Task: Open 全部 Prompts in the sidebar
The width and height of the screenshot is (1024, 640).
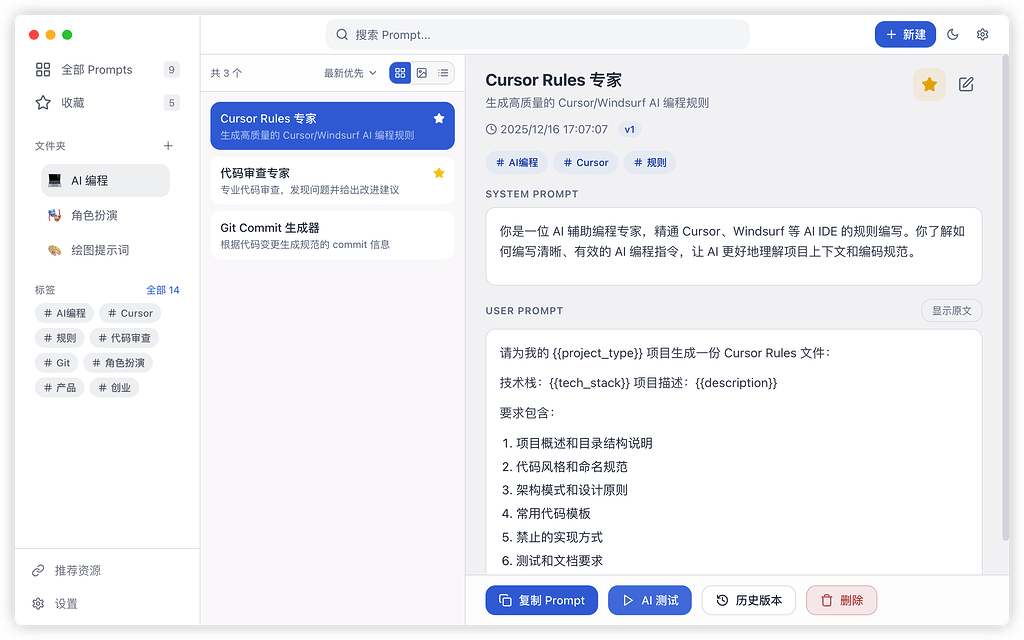Action: click(107, 70)
